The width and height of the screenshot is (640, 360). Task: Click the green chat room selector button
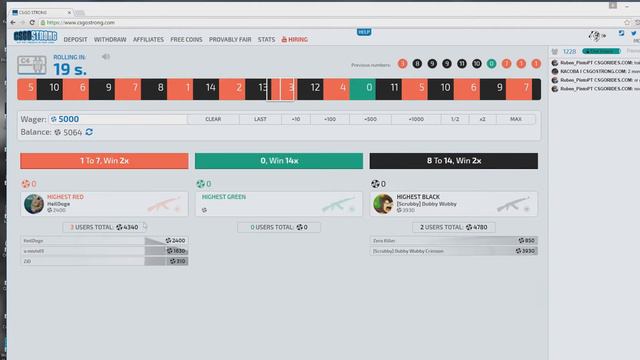click(x=601, y=51)
